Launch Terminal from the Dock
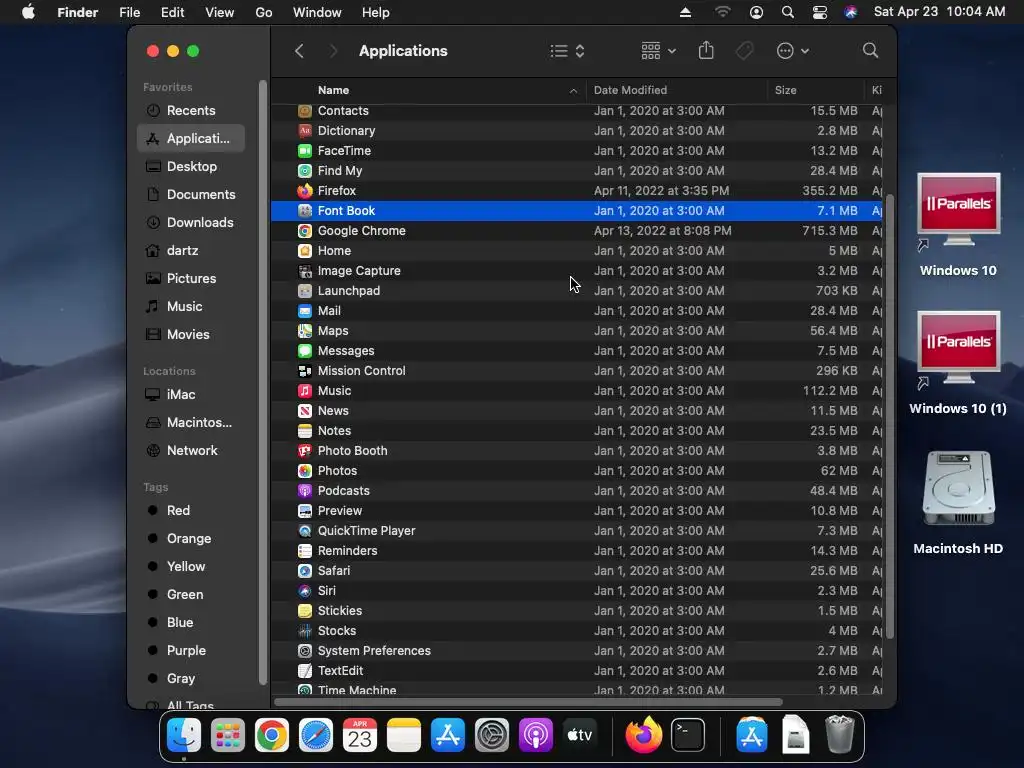The width and height of the screenshot is (1024, 768). (688, 735)
